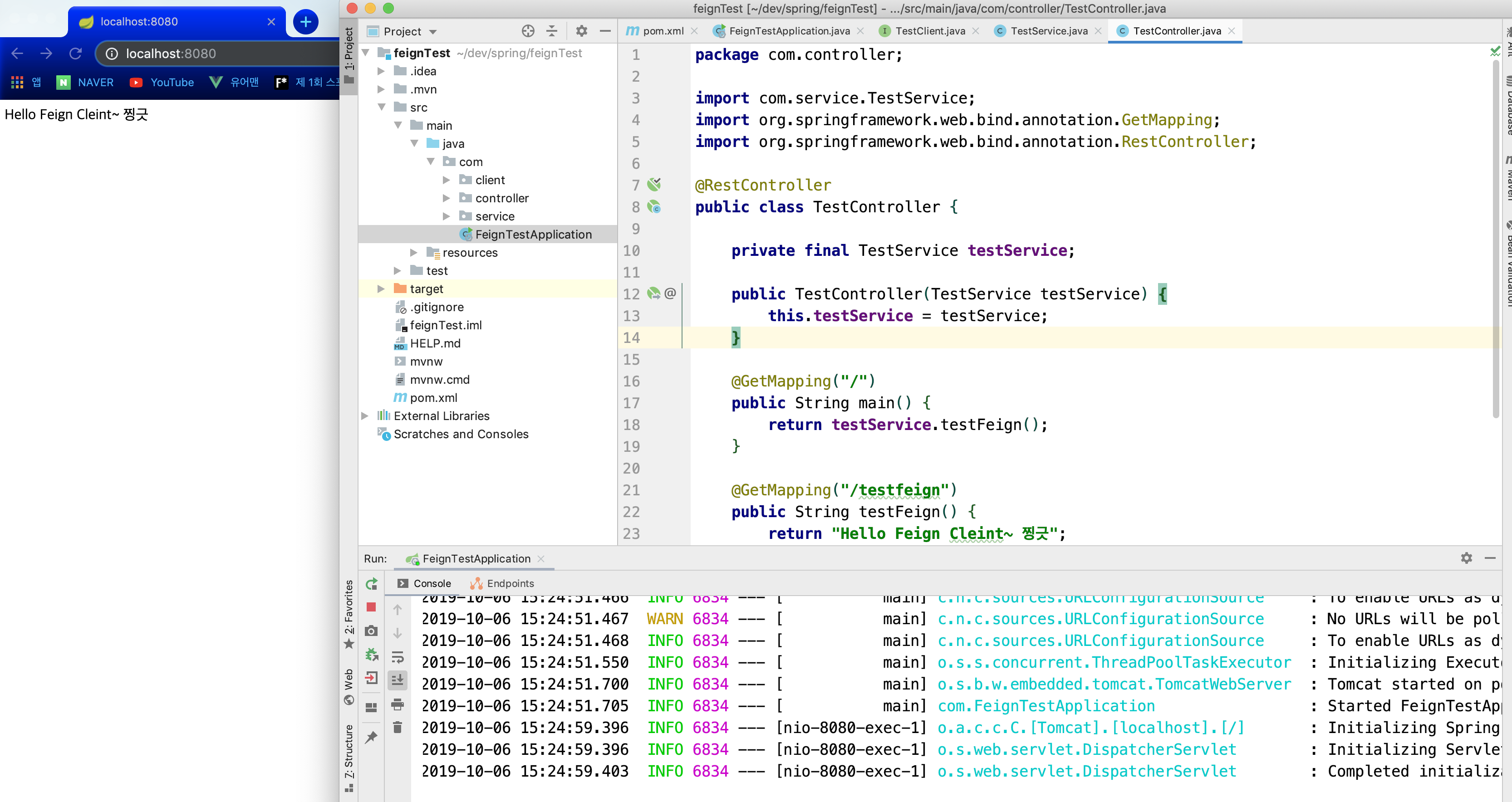Toggle the Project tool window stripe button
The image size is (1512, 802).
[x=349, y=56]
